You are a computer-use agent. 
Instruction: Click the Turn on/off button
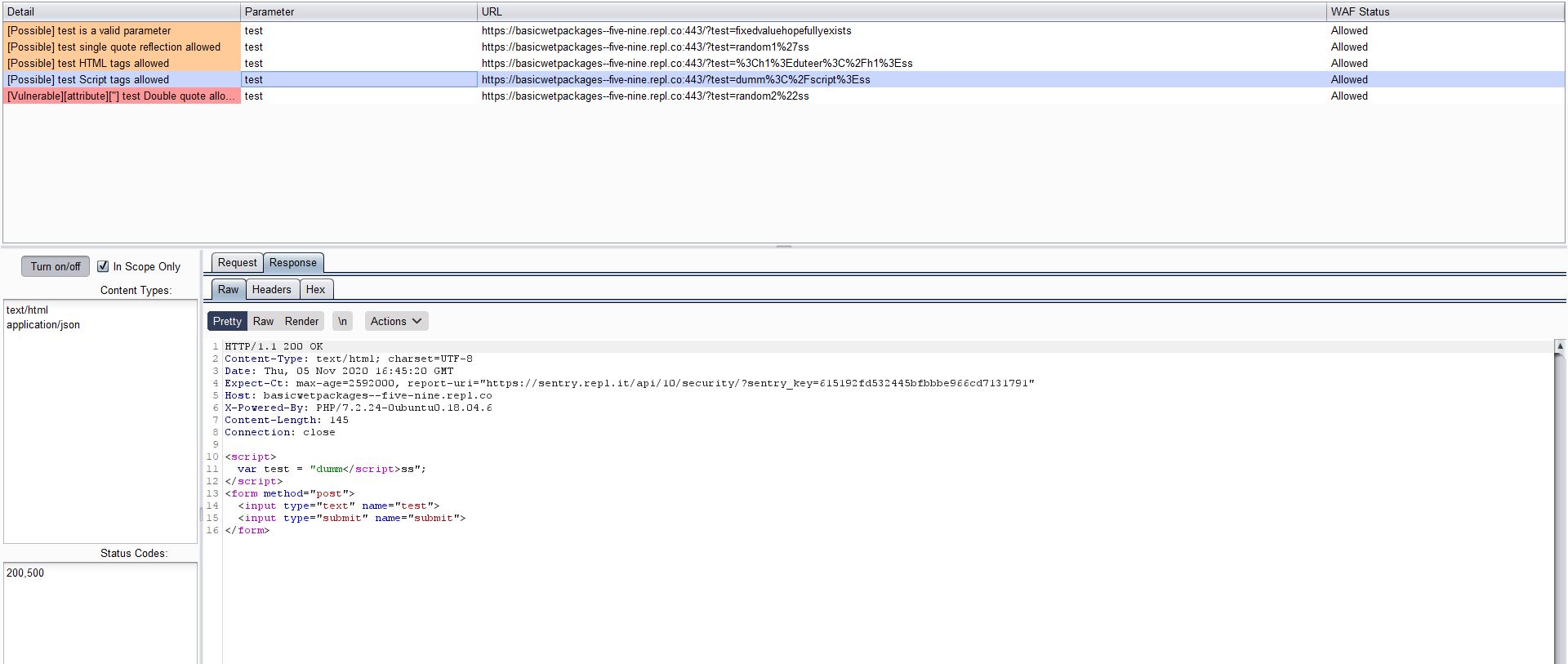(x=56, y=266)
